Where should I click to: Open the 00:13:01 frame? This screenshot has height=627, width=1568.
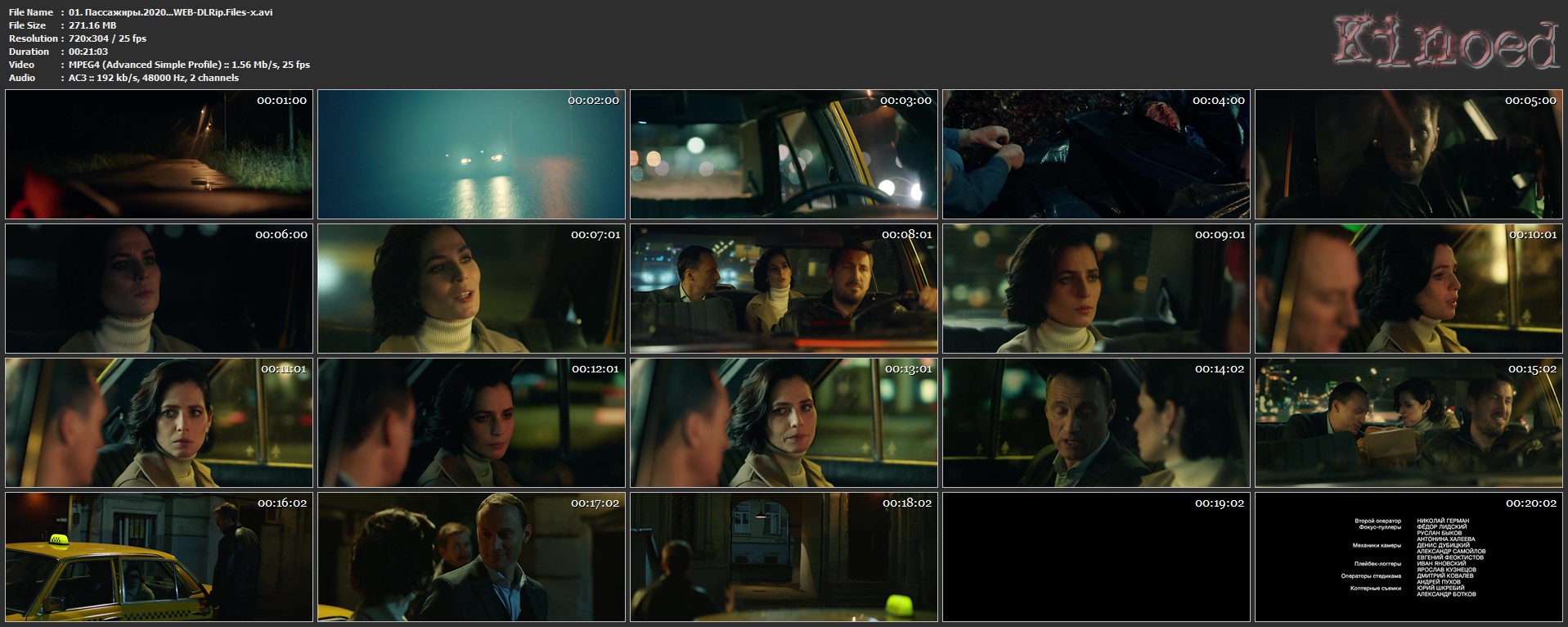point(784,422)
